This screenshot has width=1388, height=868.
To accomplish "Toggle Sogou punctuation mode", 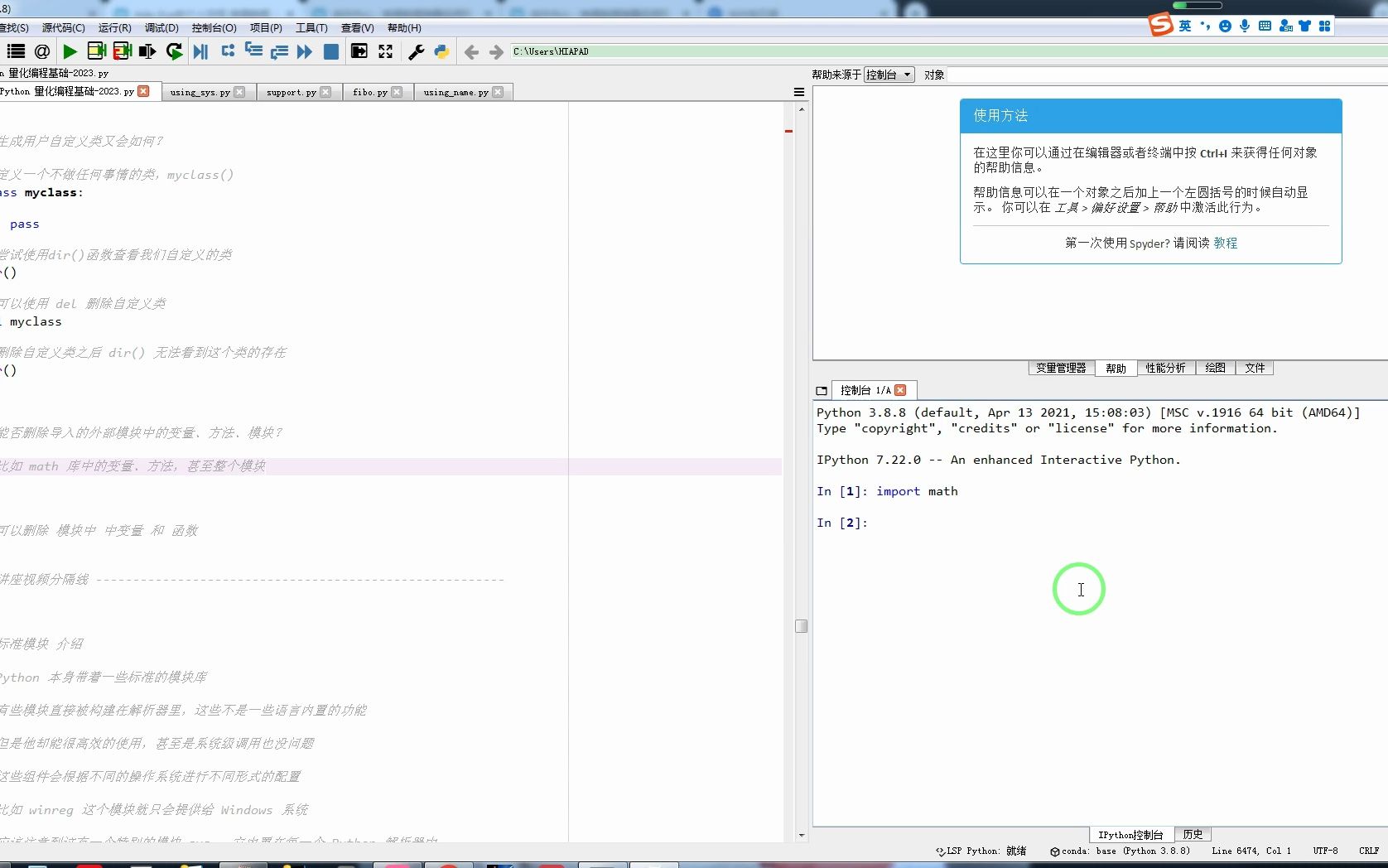I will click(x=1205, y=27).
